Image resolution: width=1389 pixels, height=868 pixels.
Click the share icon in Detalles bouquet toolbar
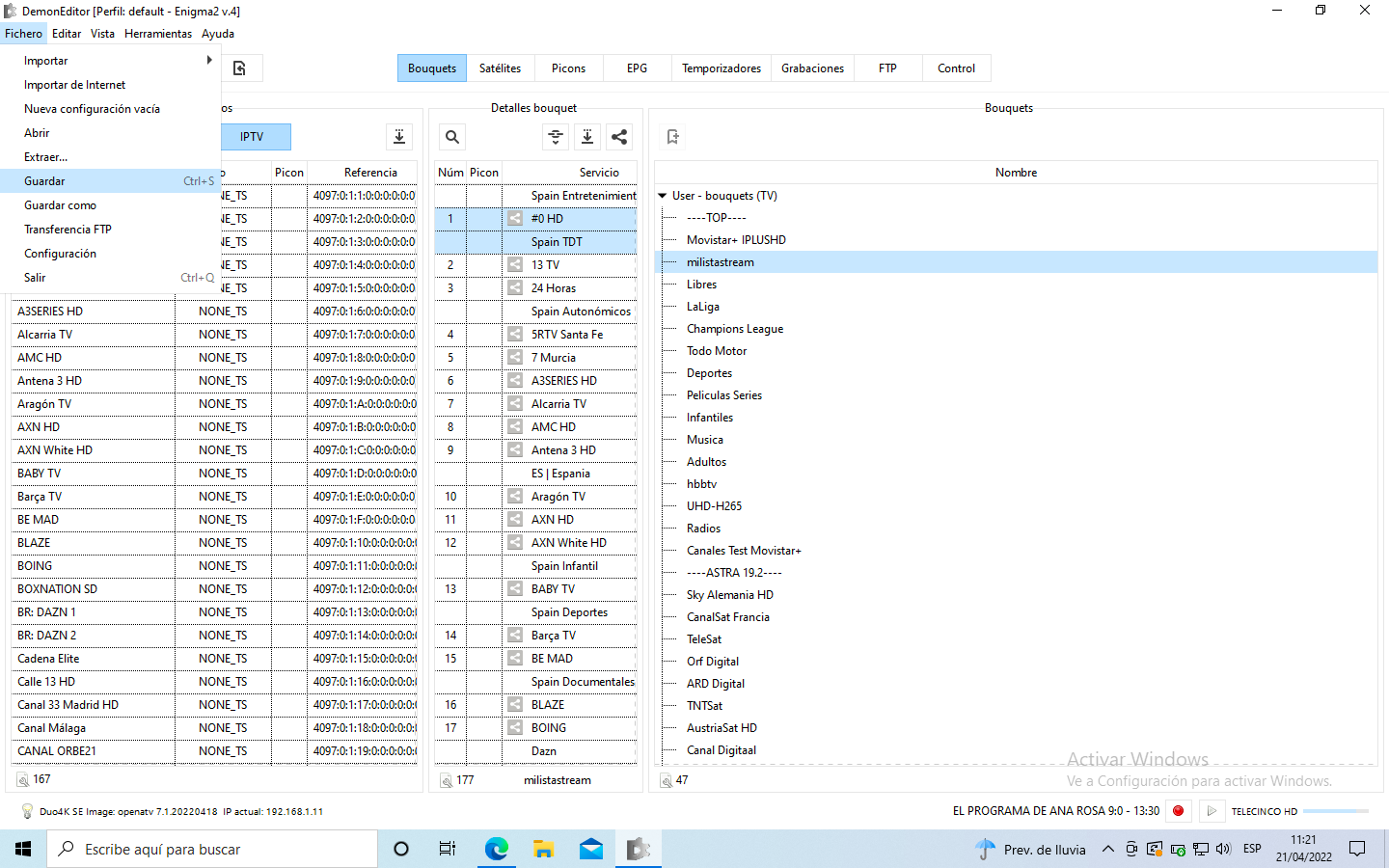point(619,137)
